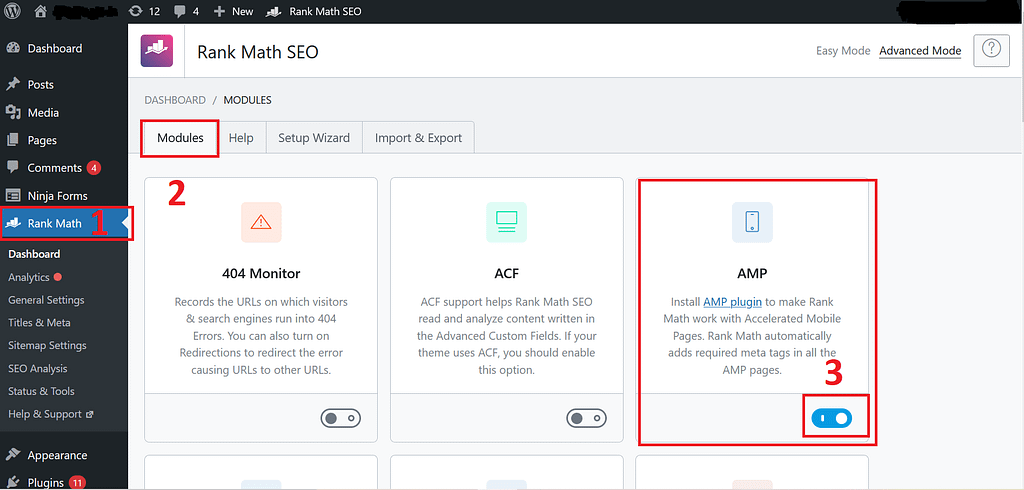Viewport: 1024px width, 490px height.
Task: Enable the ACF module toggle
Action: pos(586,418)
